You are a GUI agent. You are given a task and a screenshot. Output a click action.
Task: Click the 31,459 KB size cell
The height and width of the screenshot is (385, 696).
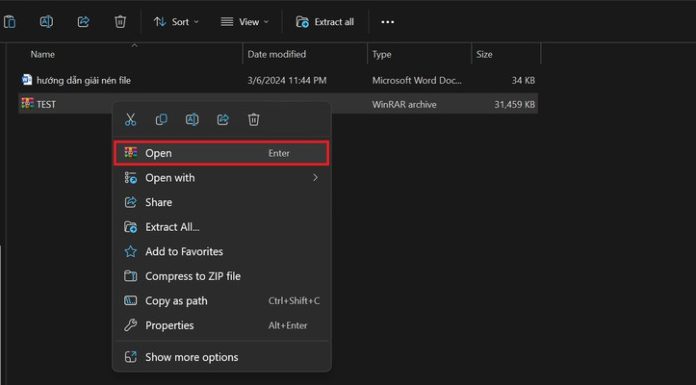click(x=514, y=104)
